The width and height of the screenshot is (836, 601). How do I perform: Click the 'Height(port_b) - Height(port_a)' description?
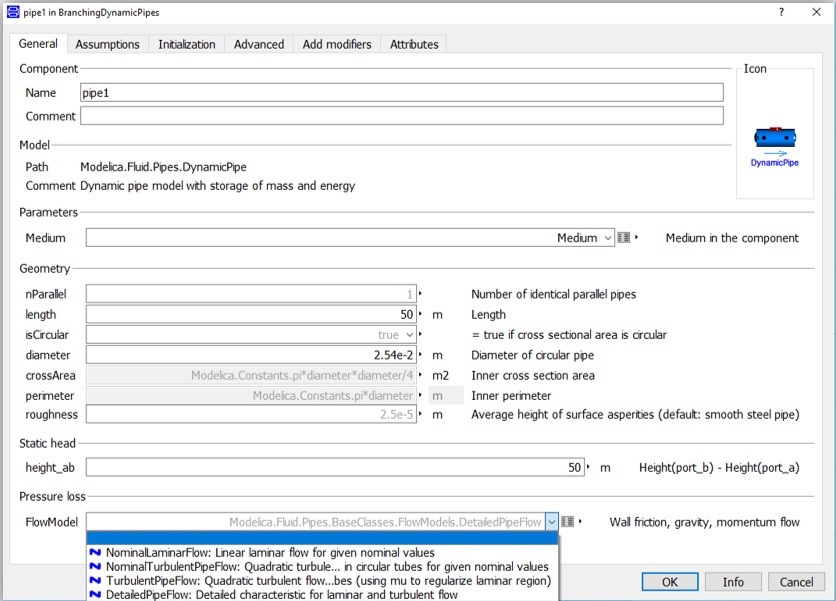click(x=719, y=468)
